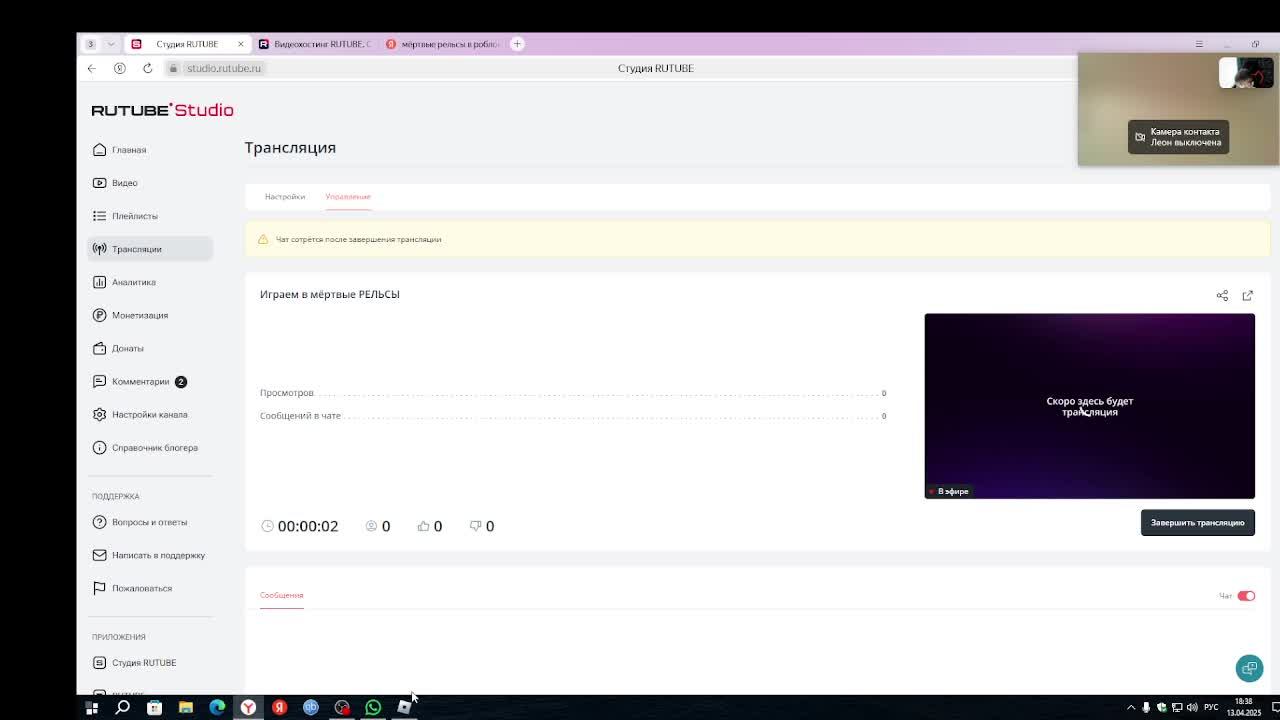Show hidden system tray icons

click(x=1131, y=707)
